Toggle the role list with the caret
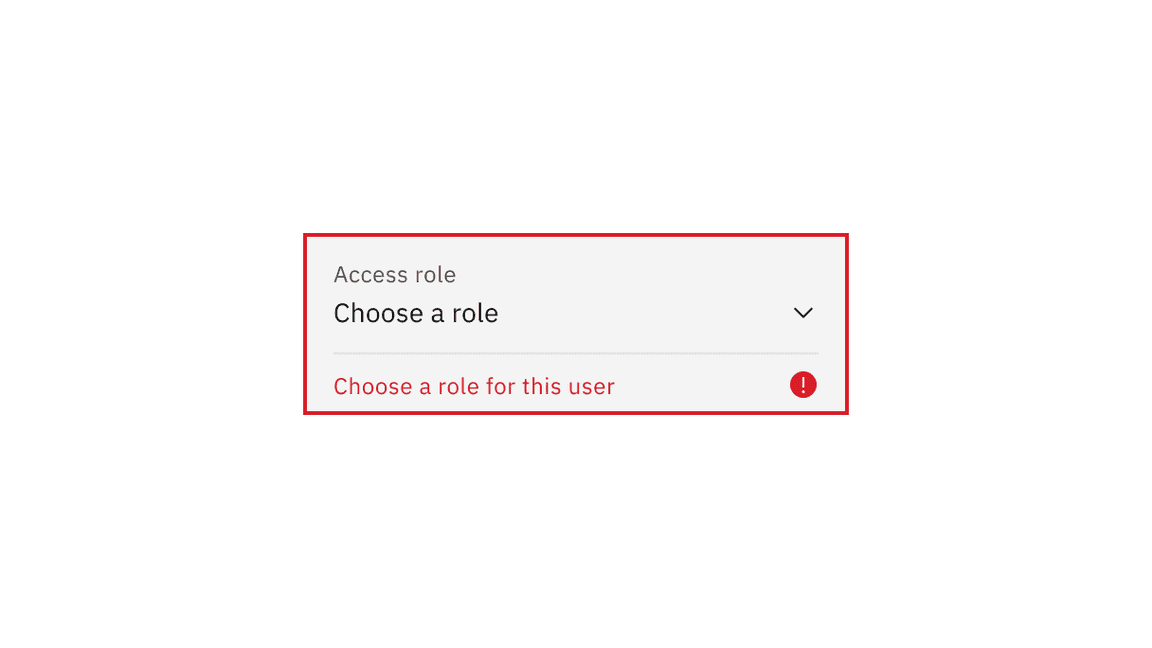This screenshot has width=1152, height=648. tap(803, 313)
